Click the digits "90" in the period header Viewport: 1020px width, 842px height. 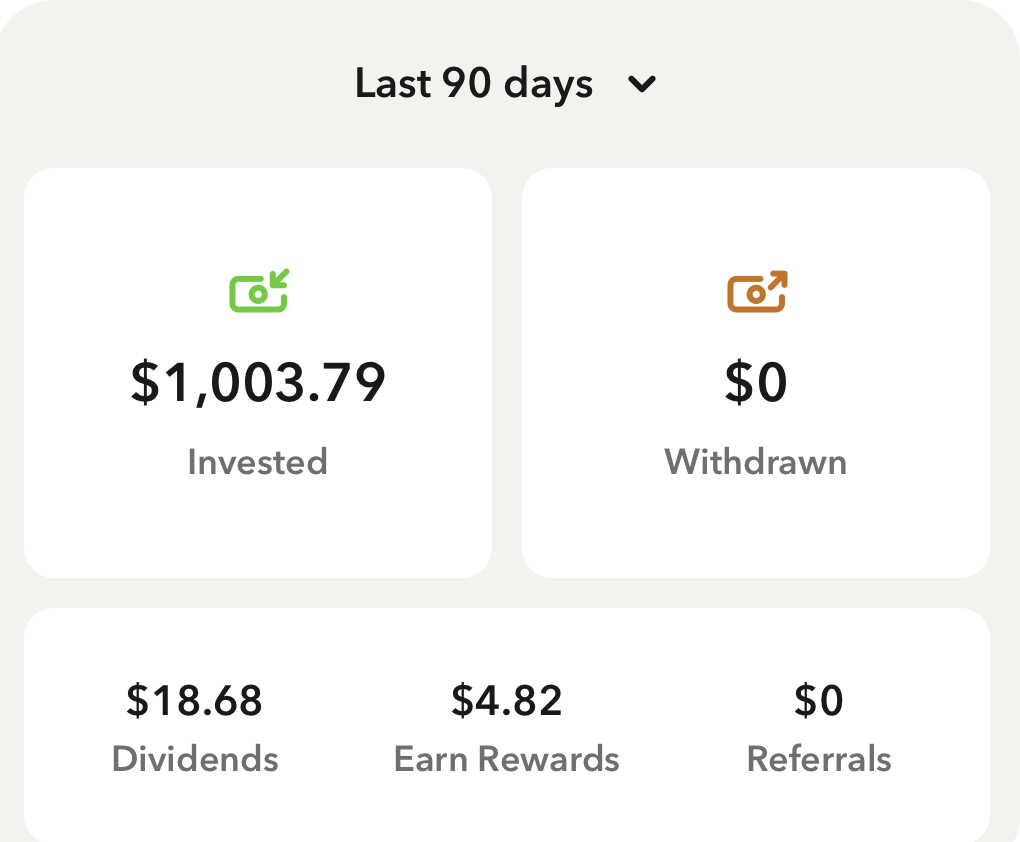click(x=467, y=84)
